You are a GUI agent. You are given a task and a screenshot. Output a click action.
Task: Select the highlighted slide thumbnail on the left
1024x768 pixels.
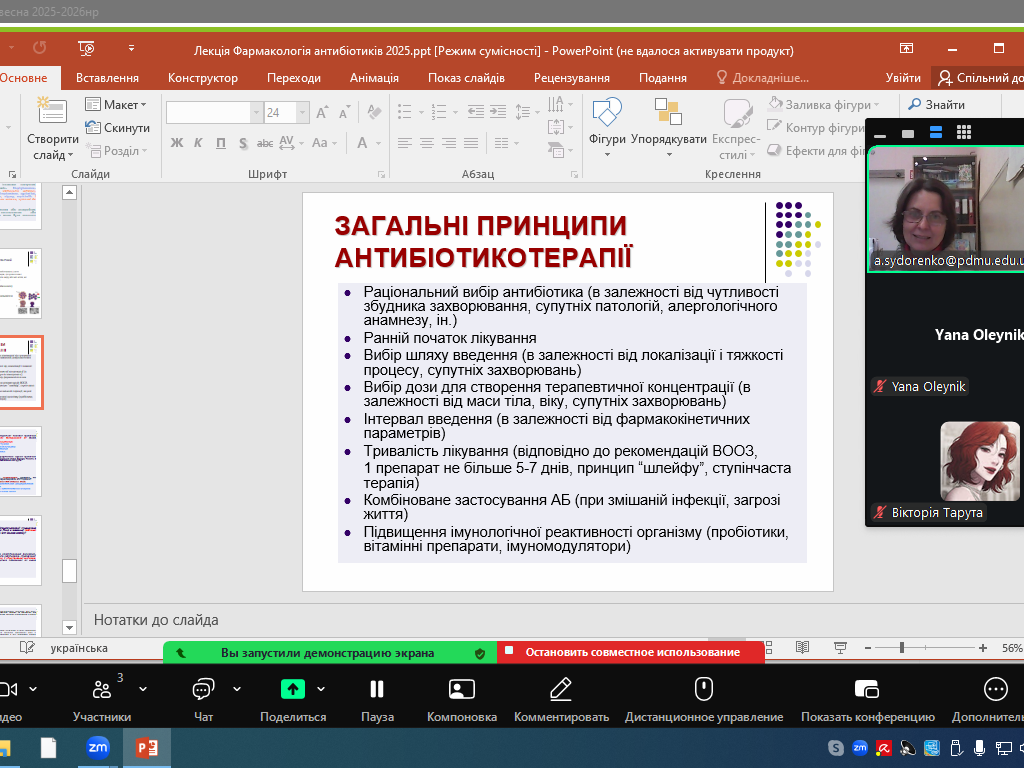point(22,373)
